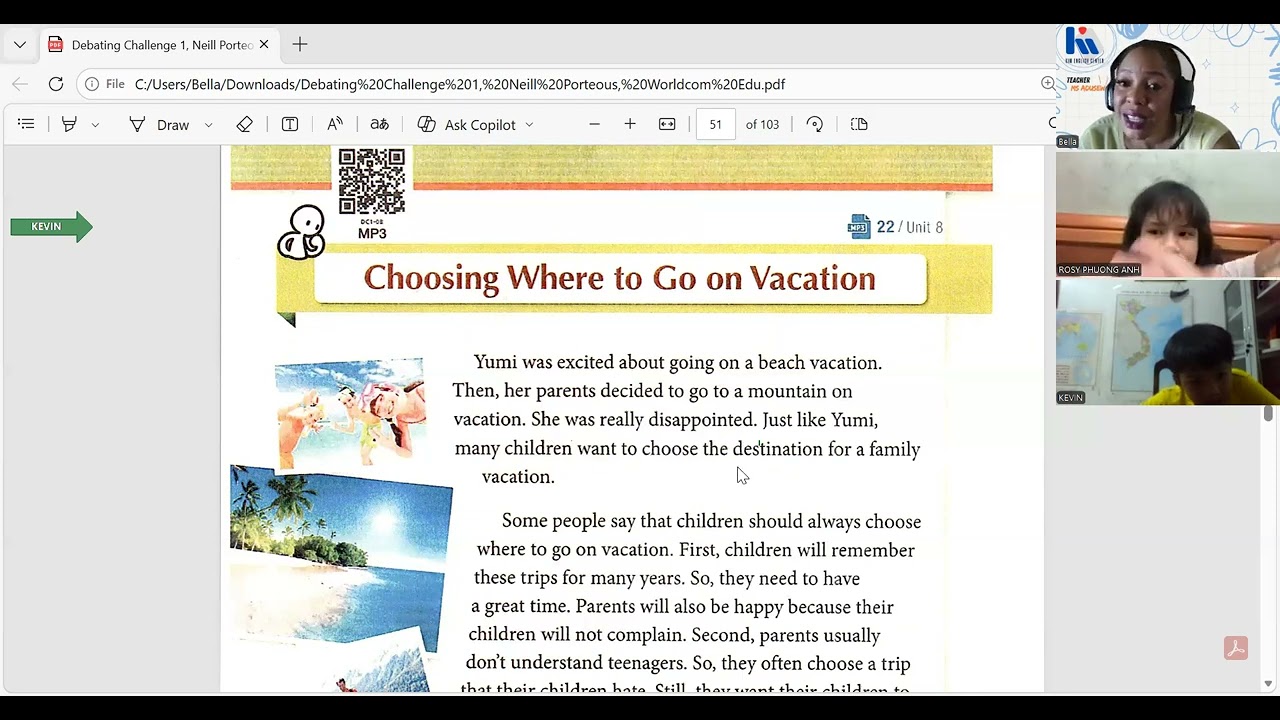Image resolution: width=1280 pixels, height=720 pixels.
Task: Click the word "destination" in first paragraph
Action: click(778, 449)
